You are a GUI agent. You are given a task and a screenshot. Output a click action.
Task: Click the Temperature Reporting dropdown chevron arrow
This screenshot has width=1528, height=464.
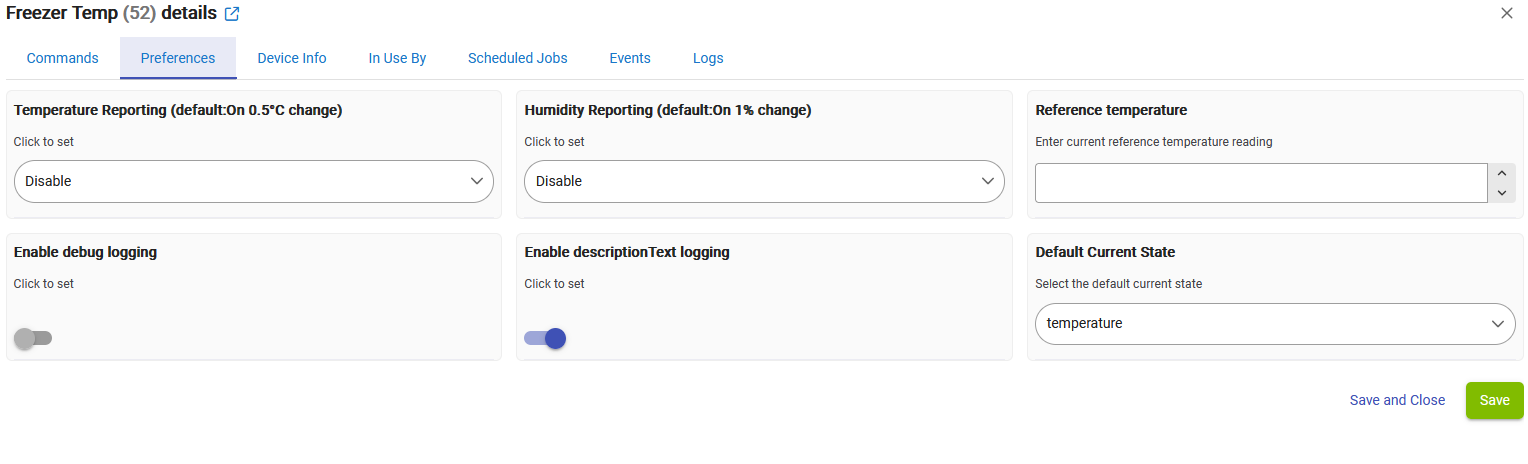pyautogui.click(x=477, y=181)
